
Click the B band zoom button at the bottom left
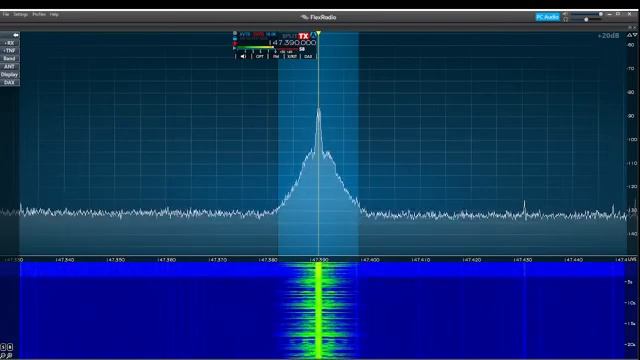tap(10, 347)
